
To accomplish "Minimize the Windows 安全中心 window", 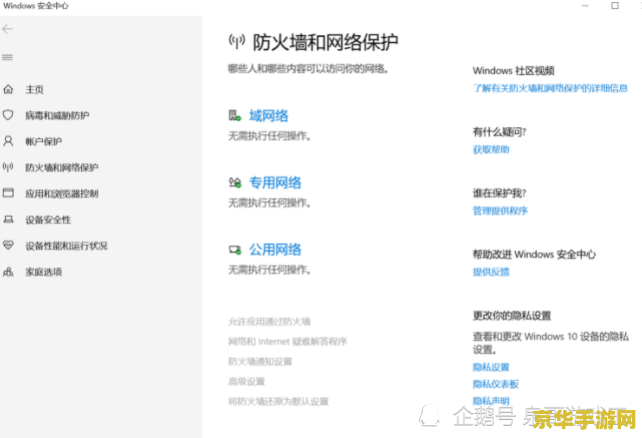I will point(585,6).
